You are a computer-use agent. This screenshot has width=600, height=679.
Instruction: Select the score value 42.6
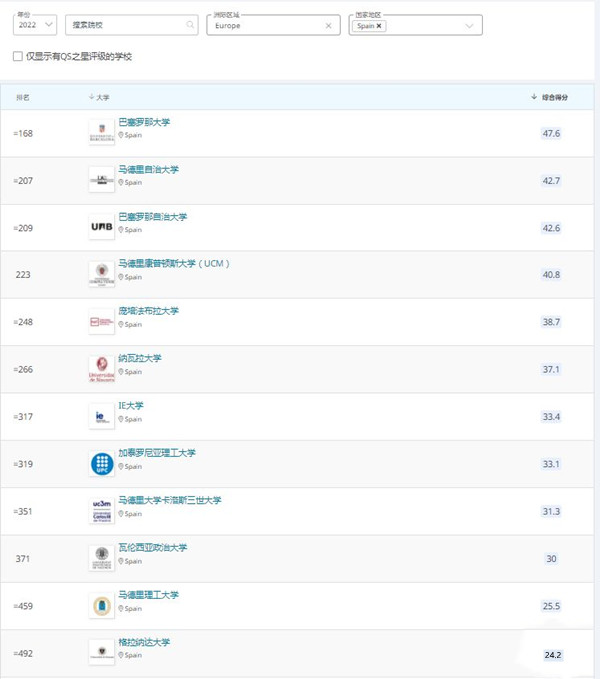[x=551, y=228]
